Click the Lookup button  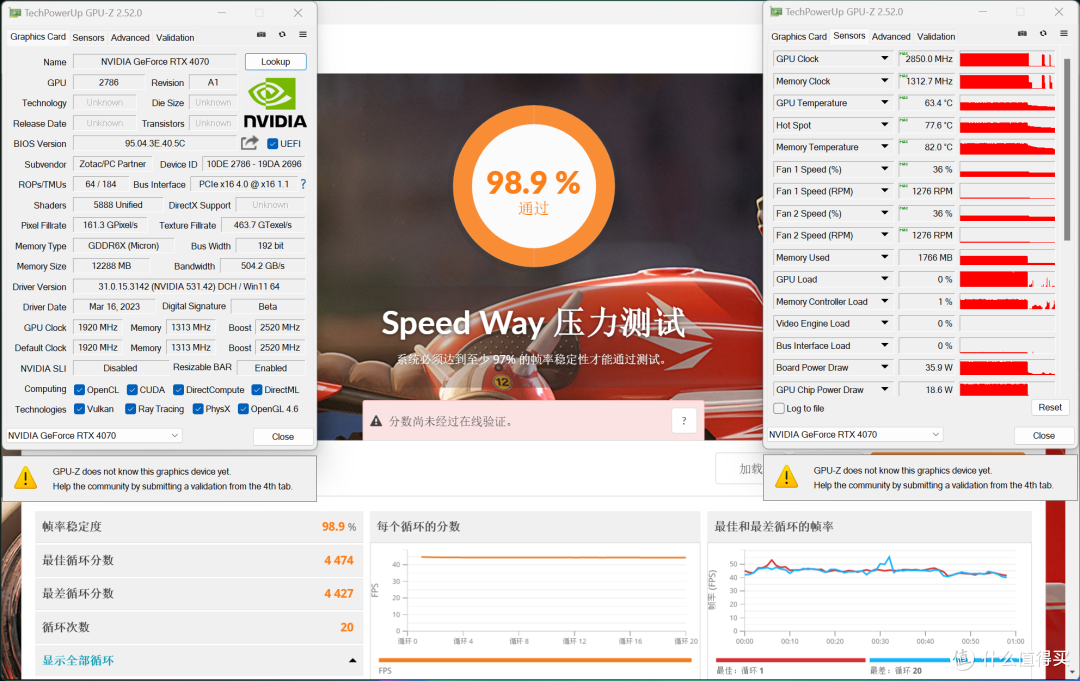click(276, 61)
